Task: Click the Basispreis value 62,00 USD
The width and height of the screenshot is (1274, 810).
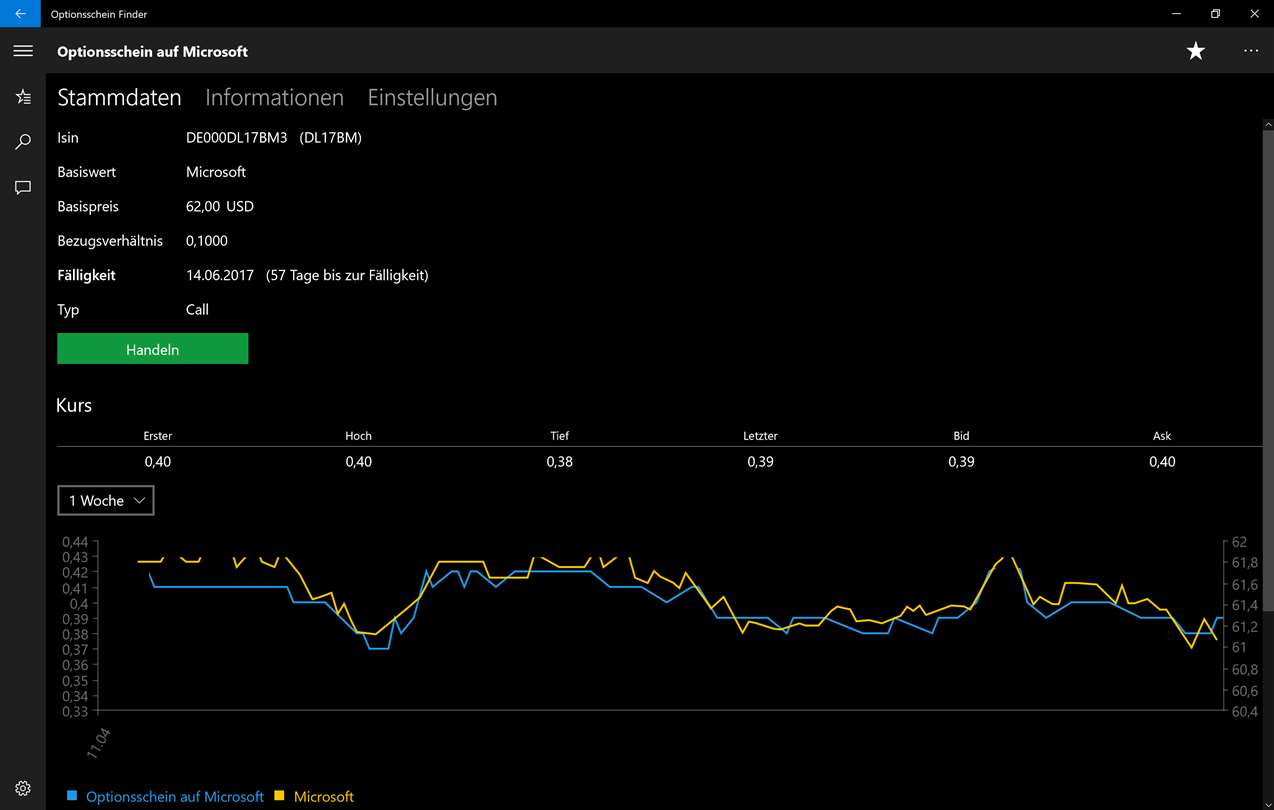Action: point(220,207)
